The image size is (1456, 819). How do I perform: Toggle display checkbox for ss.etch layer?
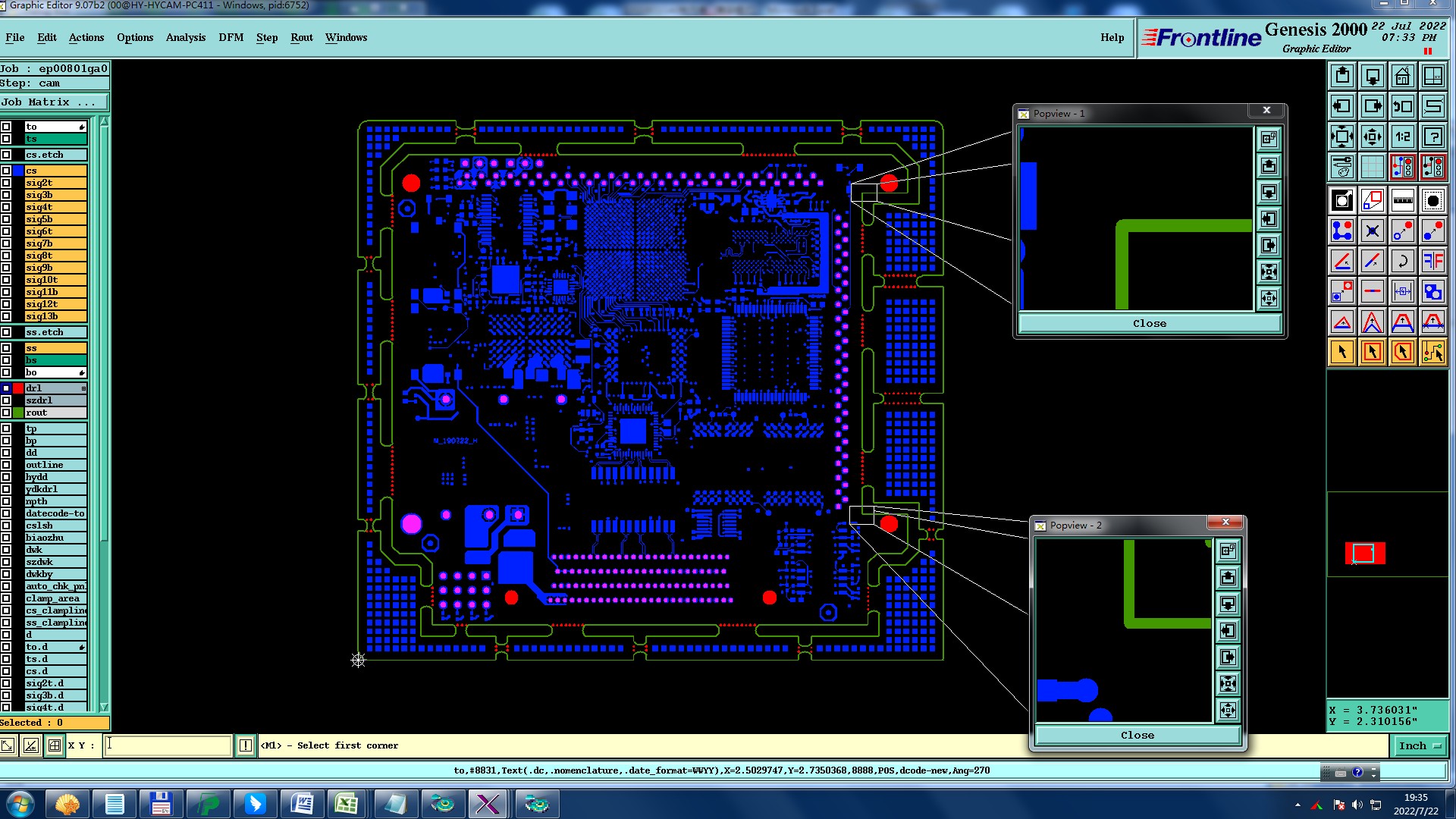6,332
